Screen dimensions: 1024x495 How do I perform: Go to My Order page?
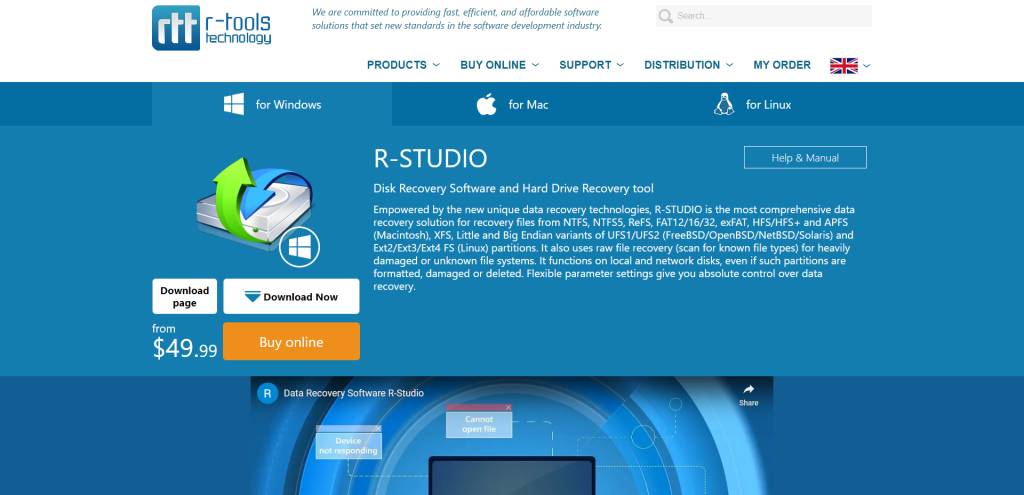782,65
